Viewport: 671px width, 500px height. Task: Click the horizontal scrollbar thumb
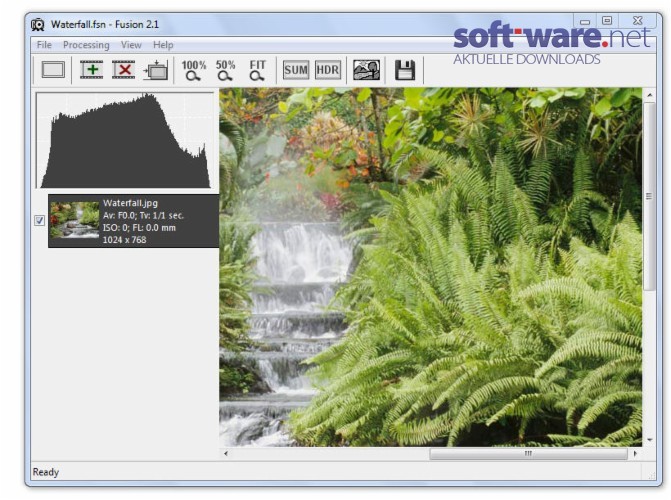point(528,453)
